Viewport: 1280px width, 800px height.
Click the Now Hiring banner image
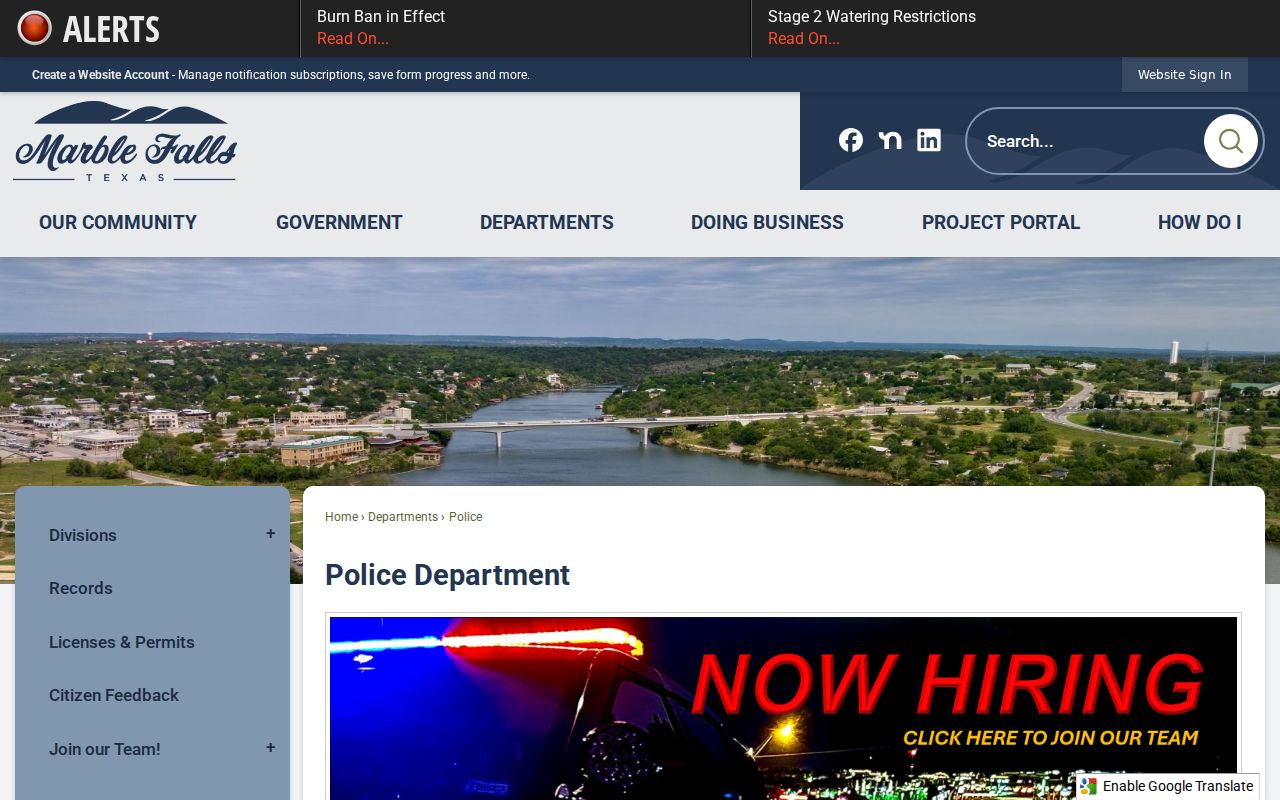pos(783,708)
